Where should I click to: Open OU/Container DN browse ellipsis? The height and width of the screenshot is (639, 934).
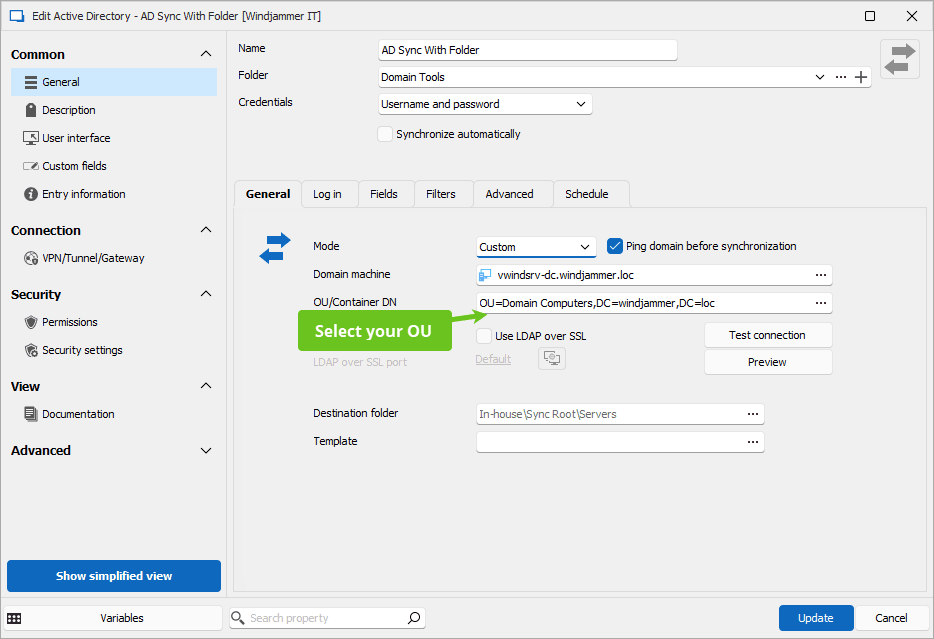[x=820, y=303]
